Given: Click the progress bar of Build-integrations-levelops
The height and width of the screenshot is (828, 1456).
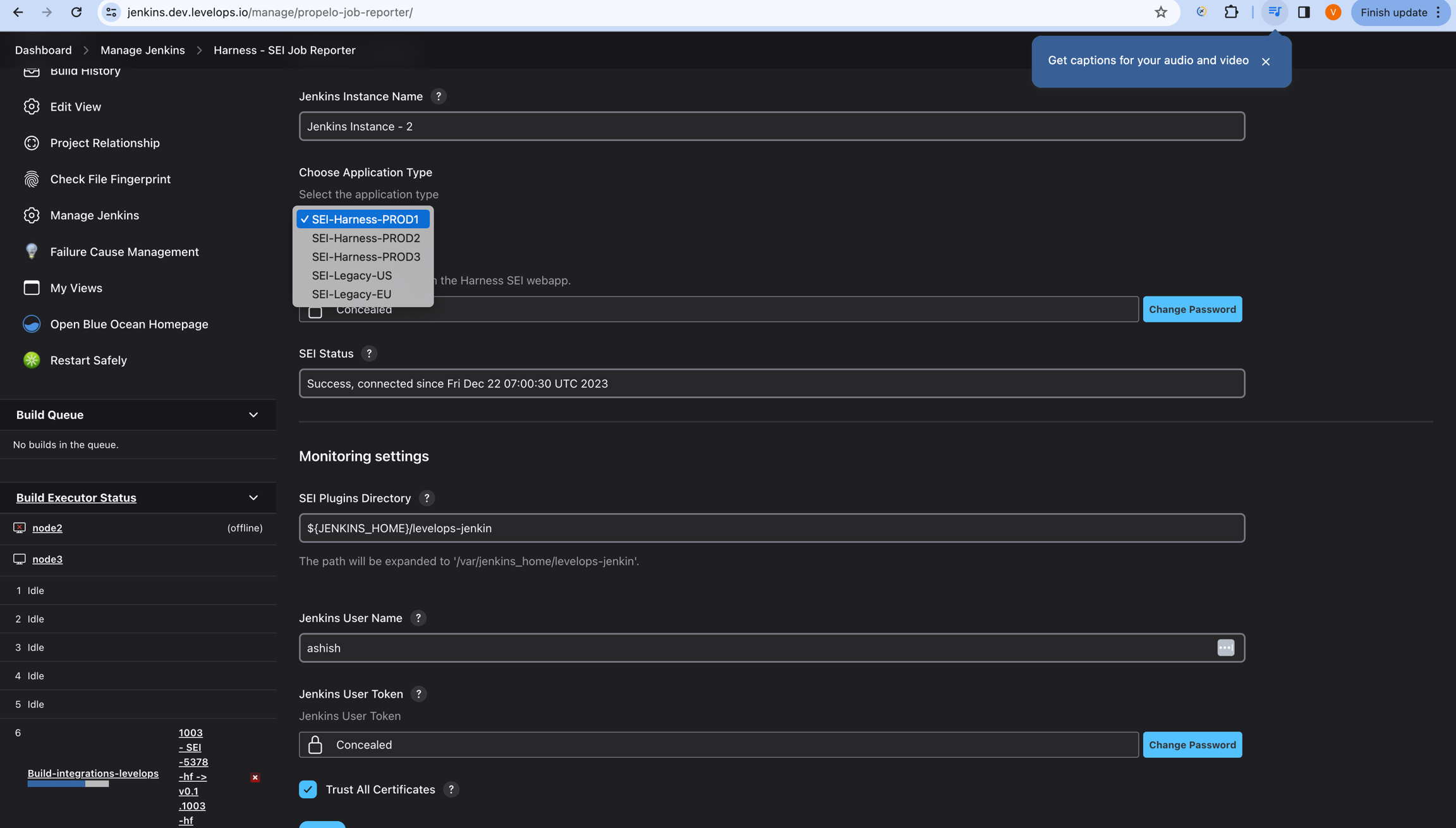Looking at the screenshot, I should [x=68, y=783].
